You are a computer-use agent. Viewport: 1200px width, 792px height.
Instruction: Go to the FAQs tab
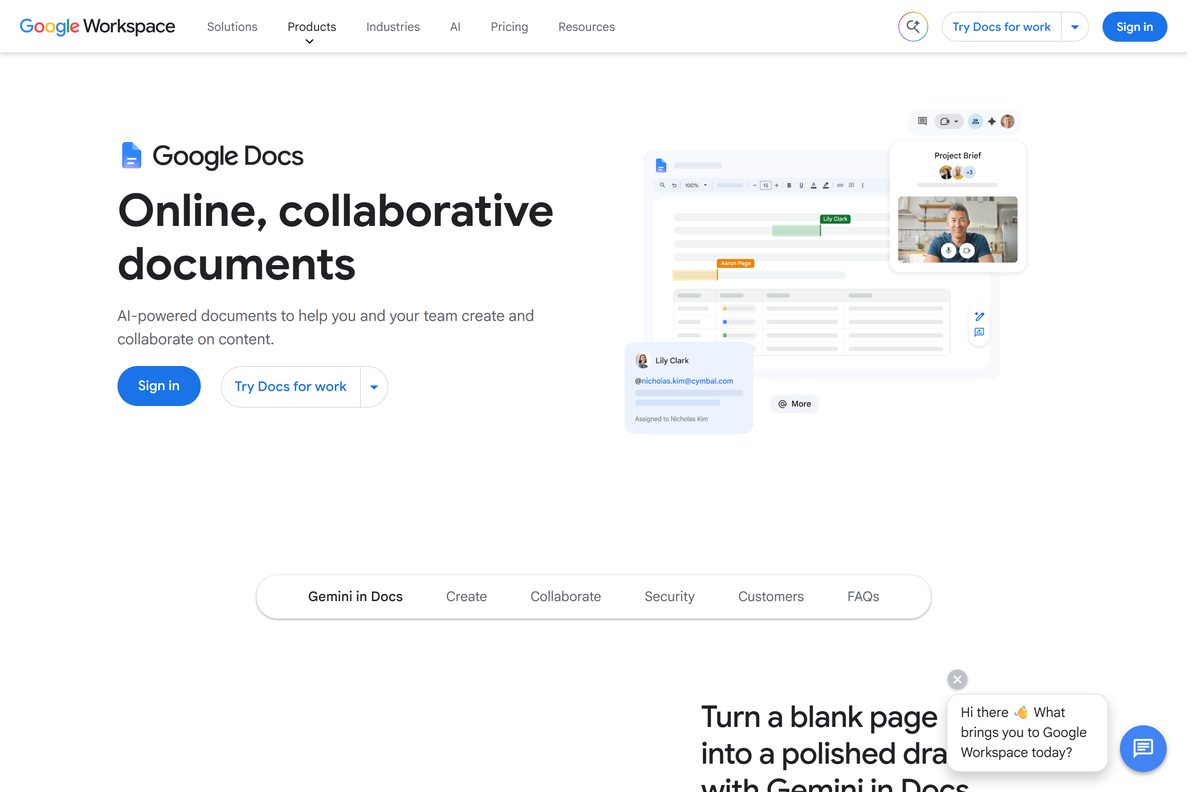point(863,596)
